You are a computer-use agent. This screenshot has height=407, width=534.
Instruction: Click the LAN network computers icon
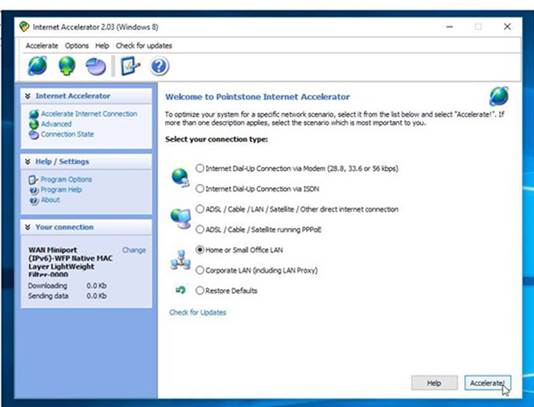[180, 260]
